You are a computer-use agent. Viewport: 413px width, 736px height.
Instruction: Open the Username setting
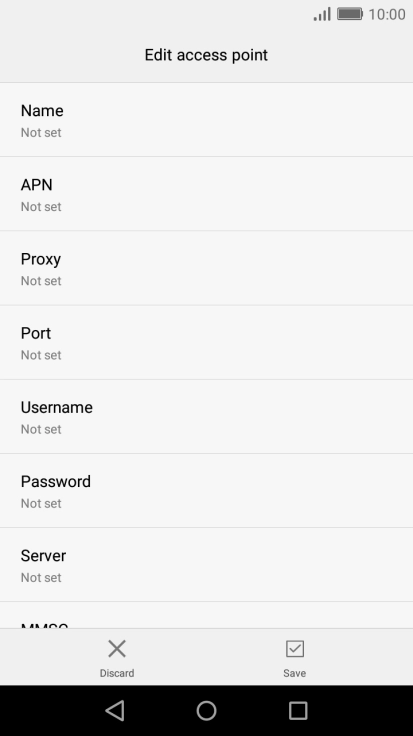pos(206,416)
